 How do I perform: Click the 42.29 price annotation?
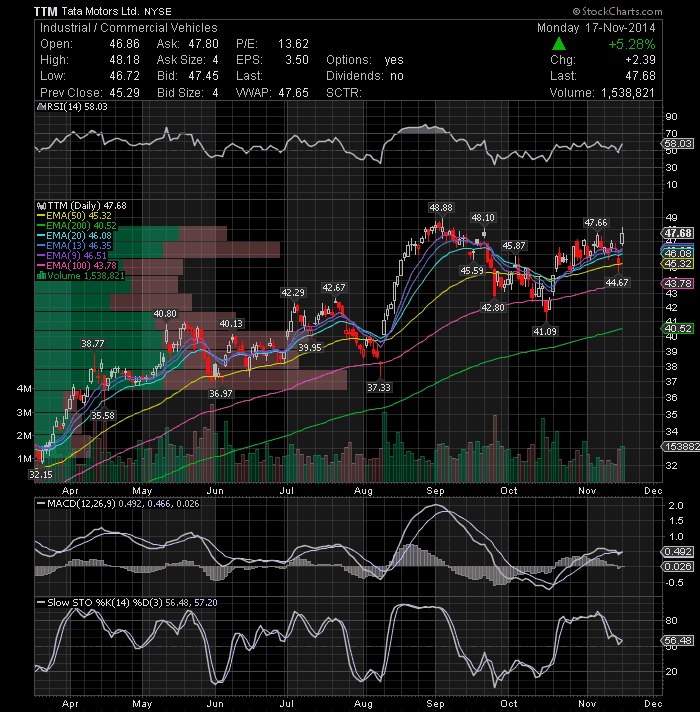click(x=293, y=292)
